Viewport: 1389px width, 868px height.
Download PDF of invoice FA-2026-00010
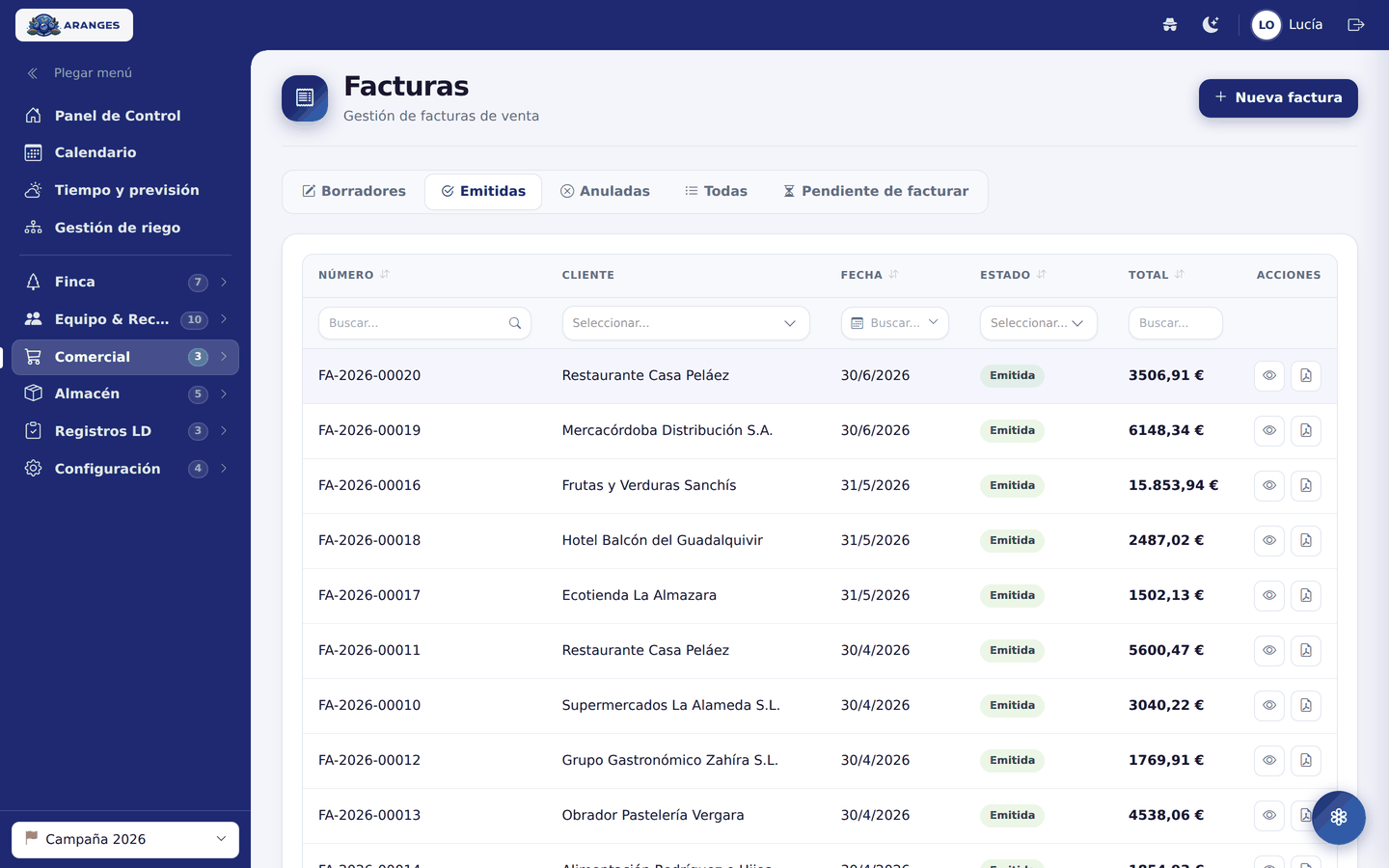click(1306, 706)
